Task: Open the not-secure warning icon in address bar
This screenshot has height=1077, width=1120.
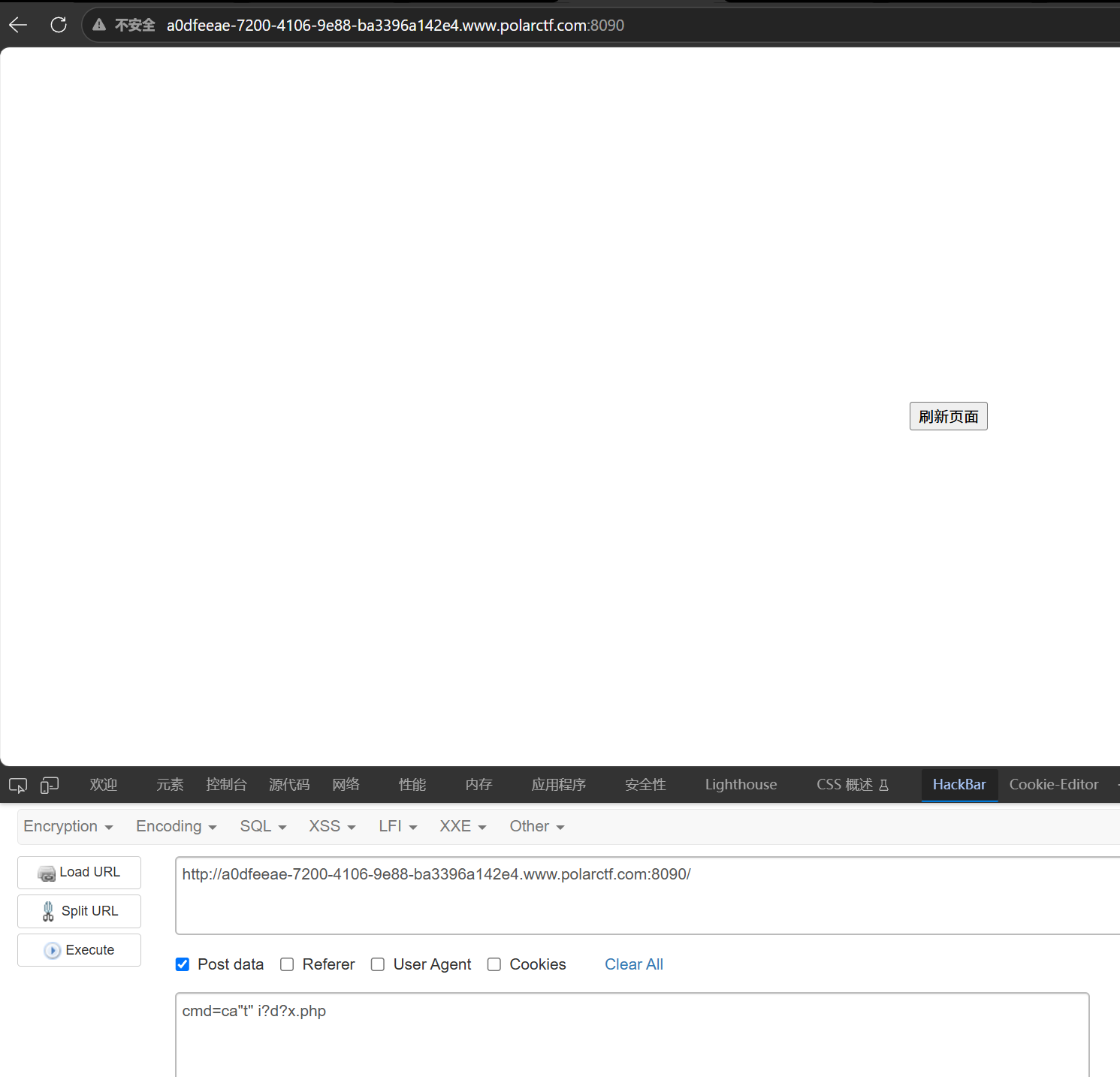Action: [x=99, y=25]
